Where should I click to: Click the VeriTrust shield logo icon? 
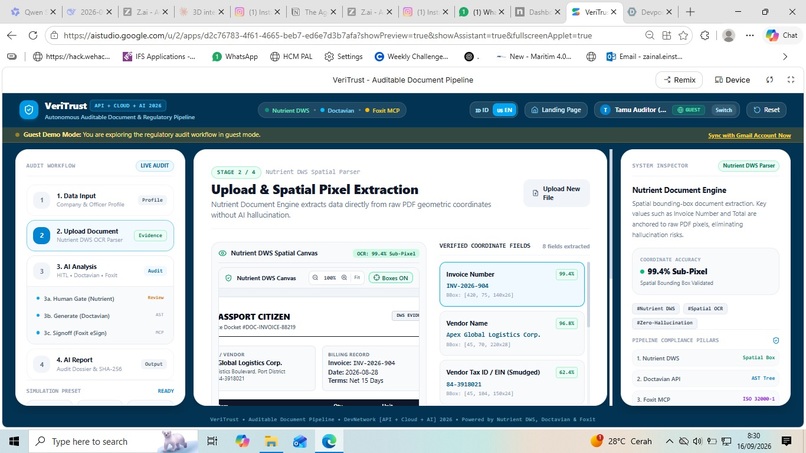[x=29, y=110]
